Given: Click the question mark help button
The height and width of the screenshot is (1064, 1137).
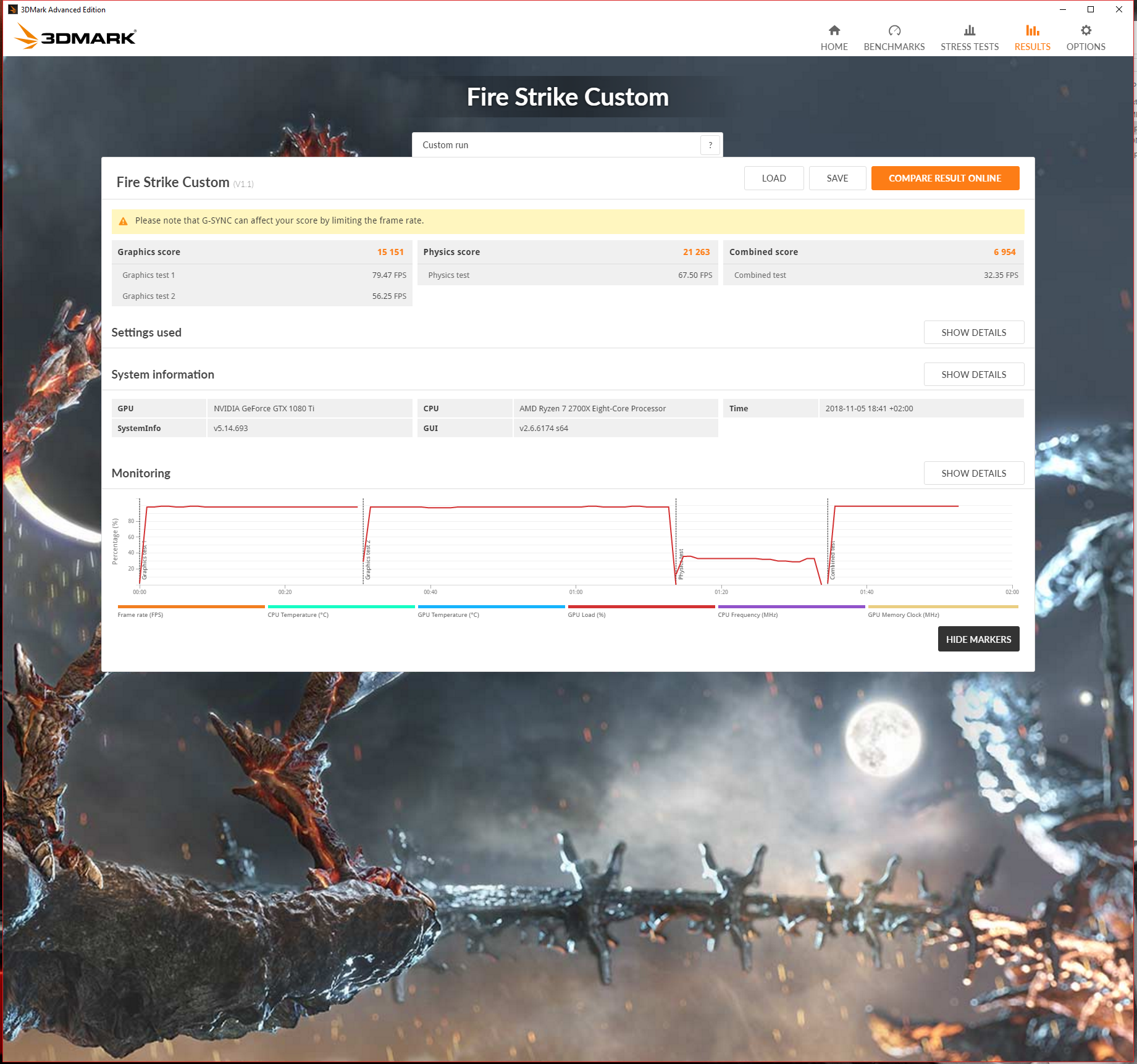Looking at the screenshot, I should click(x=710, y=145).
